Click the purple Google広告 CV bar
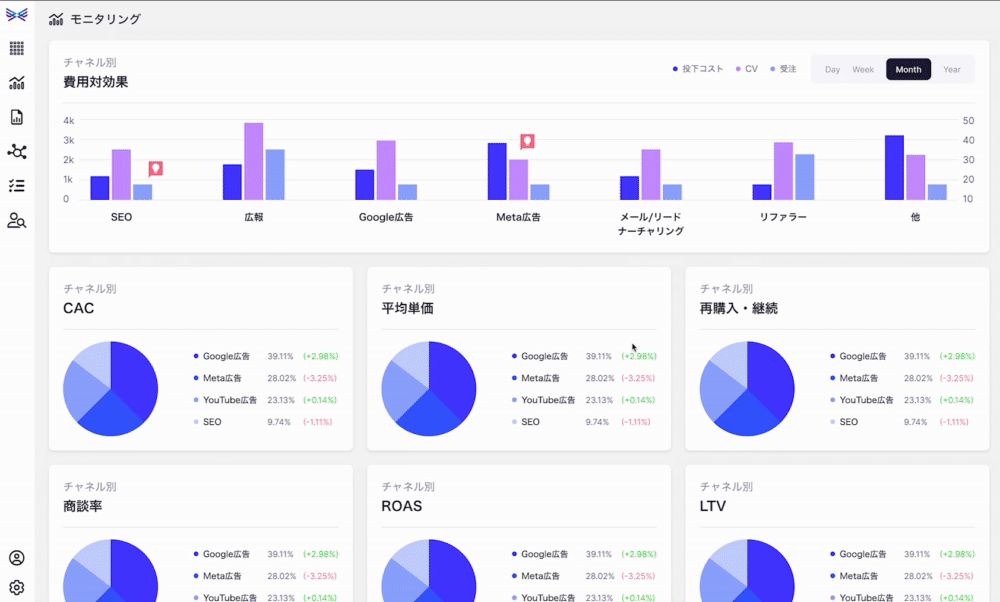 [x=386, y=170]
